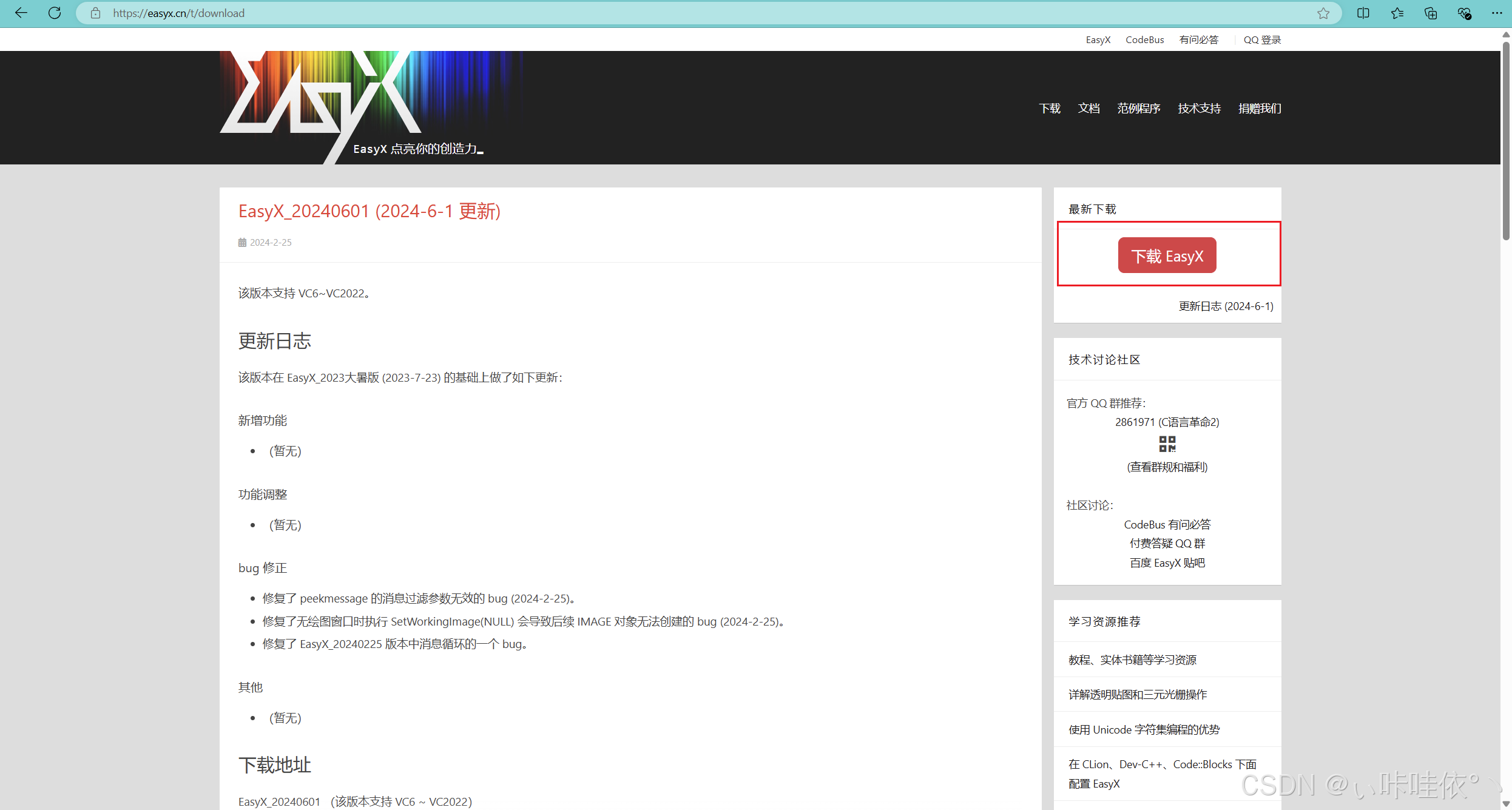The image size is (1512, 810).
Task: Open CLion、Dev-C++、Code::Blocks 配置 EasyX link
Action: (x=1162, y=774)
